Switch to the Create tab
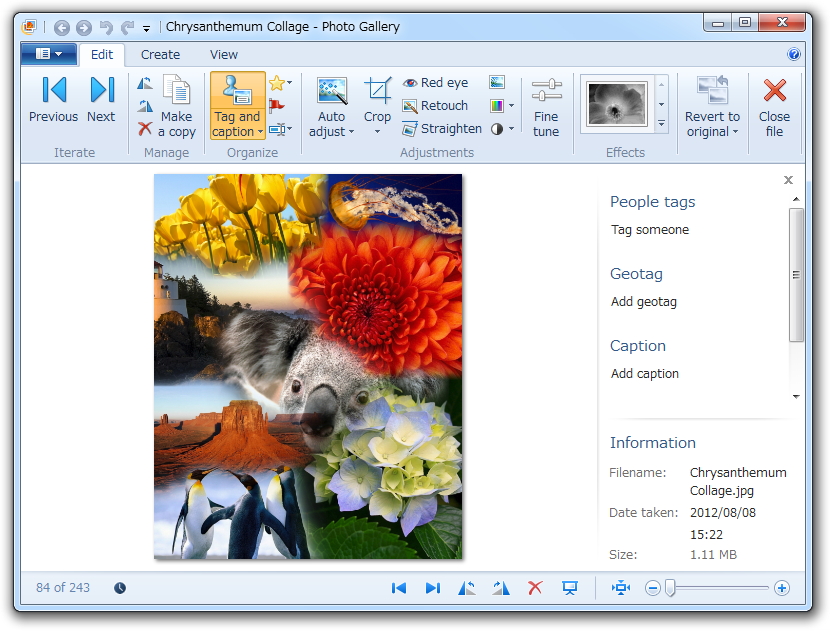Image resolution: width=830 pixels, height=631 pixels. coord(160,54)
